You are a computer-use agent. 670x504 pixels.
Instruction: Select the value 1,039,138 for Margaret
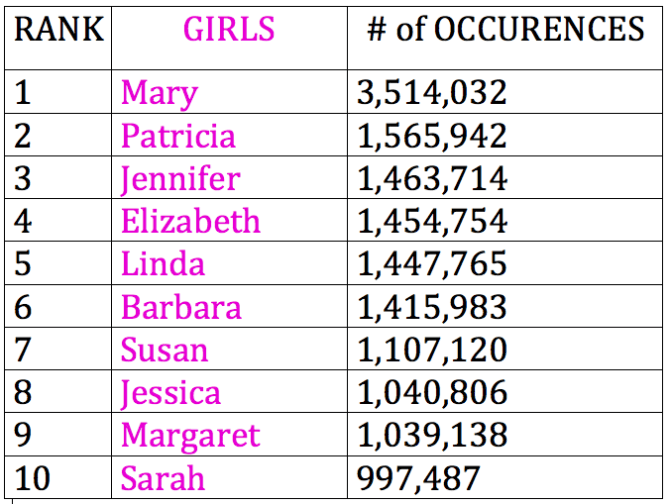coord(432,435)
